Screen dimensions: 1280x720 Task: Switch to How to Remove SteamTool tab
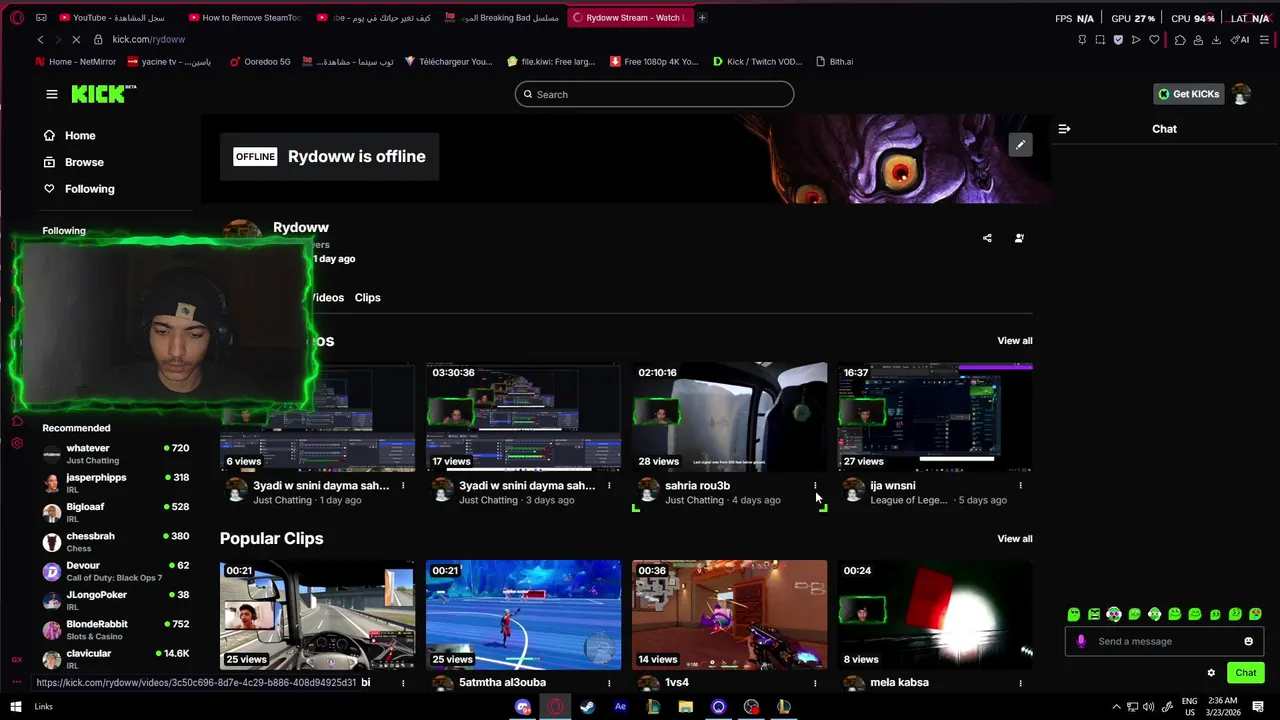245,17
